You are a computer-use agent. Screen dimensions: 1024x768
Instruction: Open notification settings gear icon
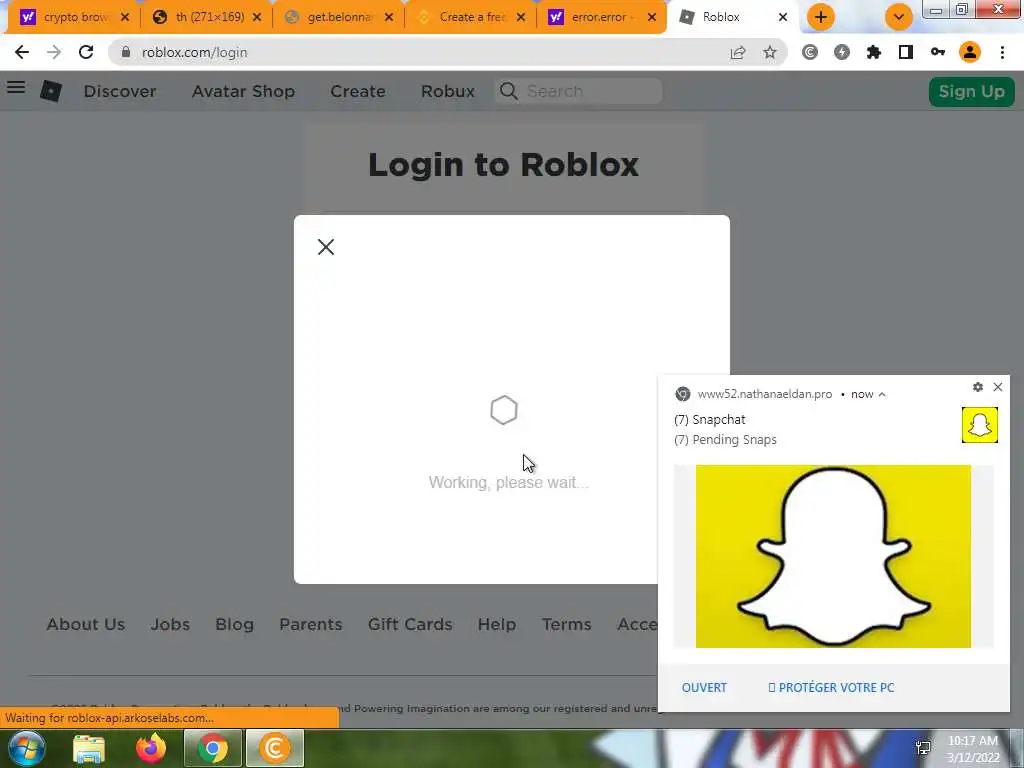[978, 387]
